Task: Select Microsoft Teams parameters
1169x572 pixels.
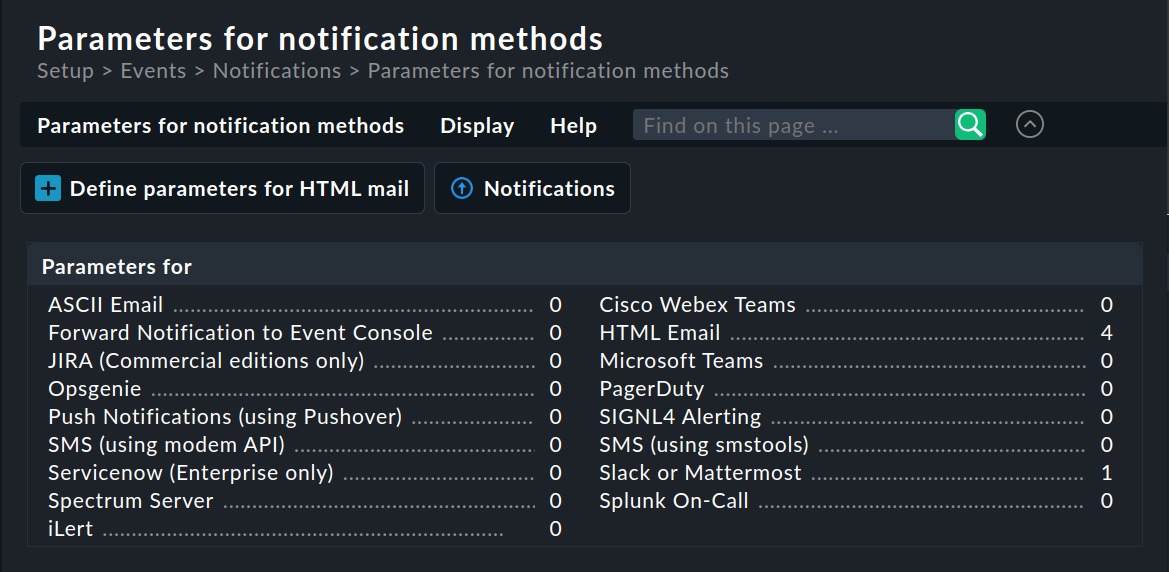Action: pyautogui.click(x=681, y=361)
